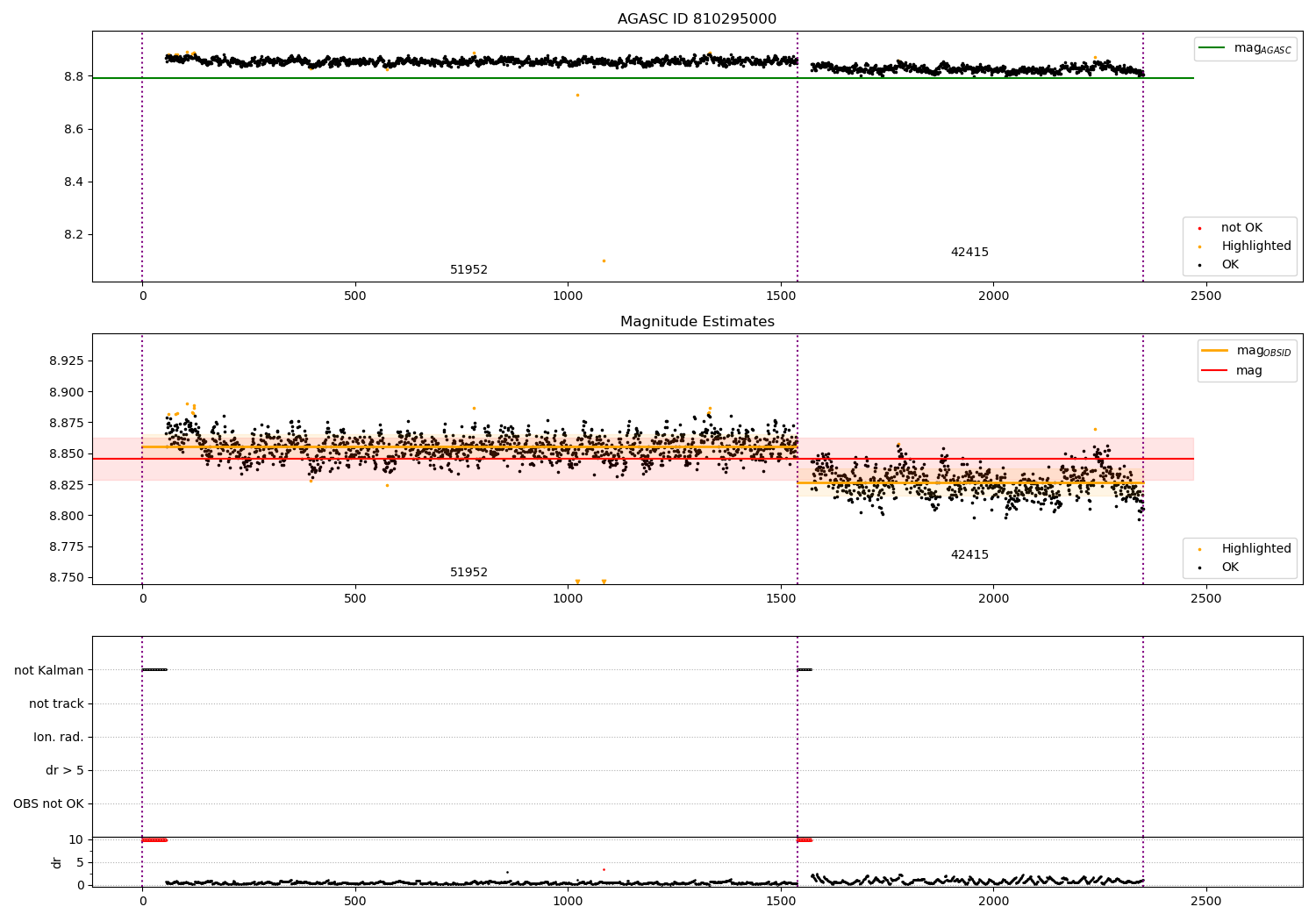
Task: Click the "8.4" y-axis tick in top plot
Action: coord(74,182)
